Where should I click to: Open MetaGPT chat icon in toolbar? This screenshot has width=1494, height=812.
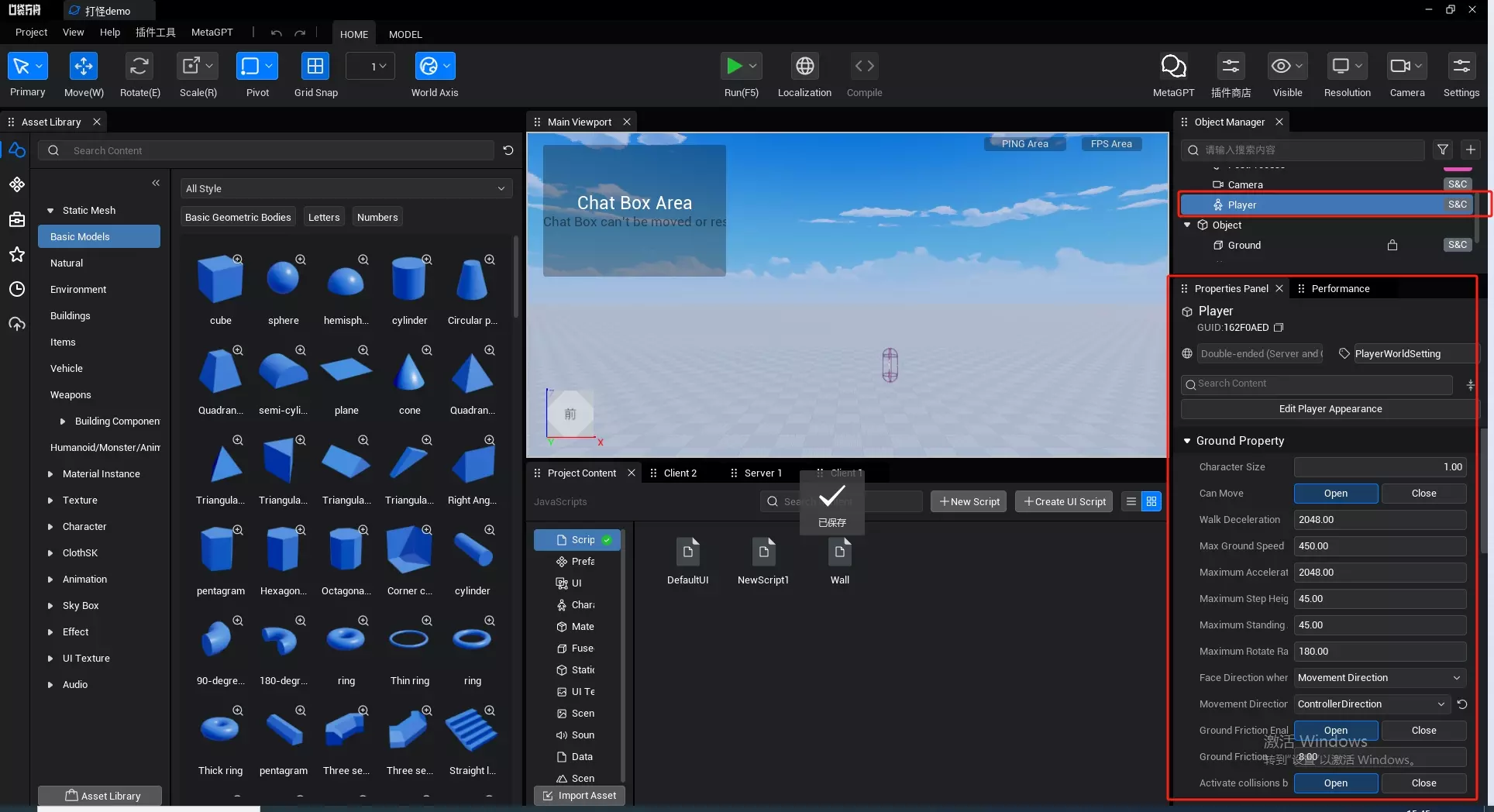click(1173, 67)
